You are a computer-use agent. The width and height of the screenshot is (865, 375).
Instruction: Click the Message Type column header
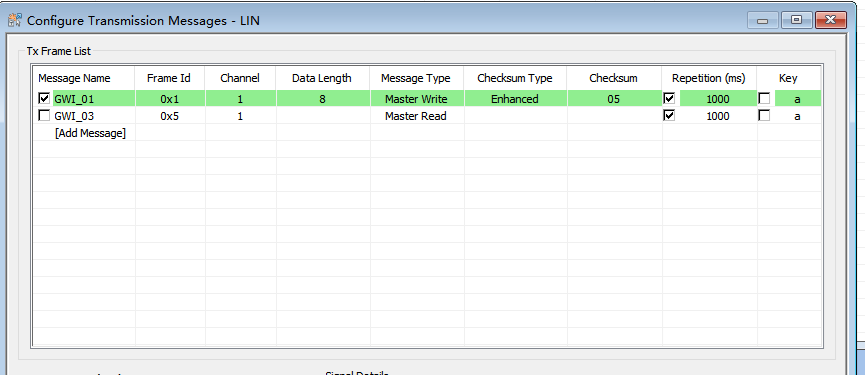(417, 78)
